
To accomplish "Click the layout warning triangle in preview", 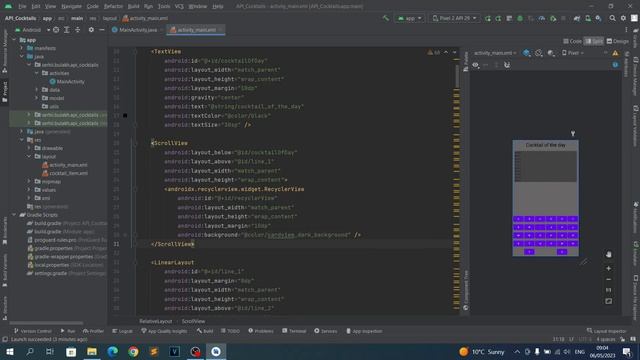I will coord(615,53).
